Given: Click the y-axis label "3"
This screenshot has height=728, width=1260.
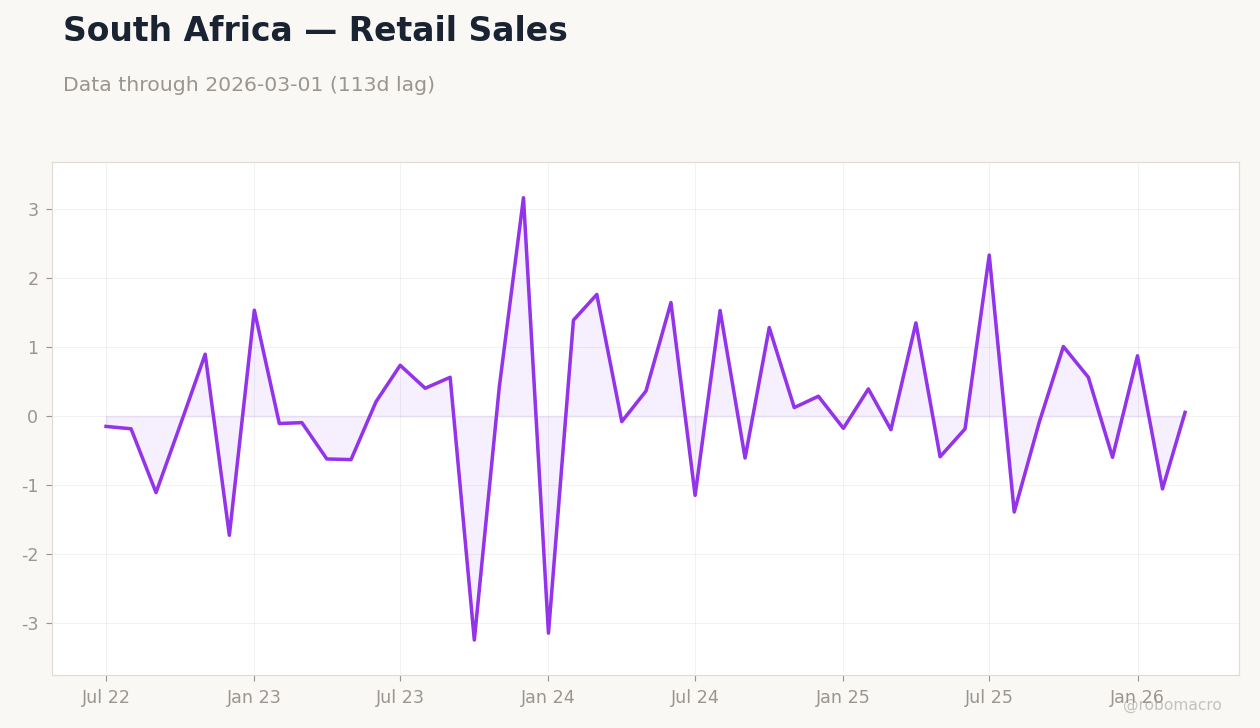Looking at the screenshot, I should (x=33, y=210).
